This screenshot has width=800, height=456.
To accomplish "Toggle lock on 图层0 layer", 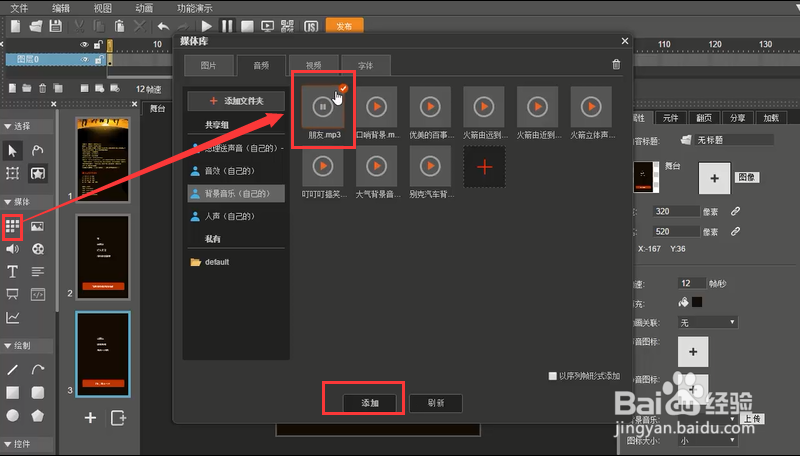I will pos(98,60).
